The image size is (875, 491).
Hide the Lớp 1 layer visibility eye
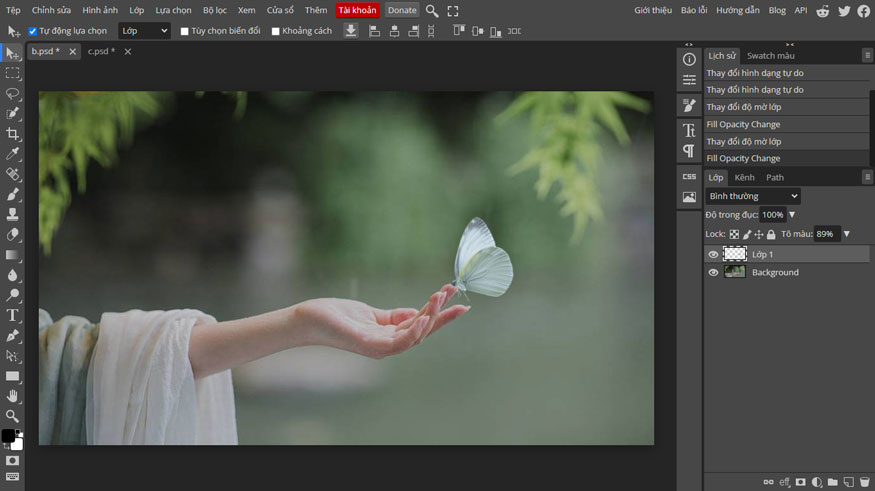pos(713,255)
